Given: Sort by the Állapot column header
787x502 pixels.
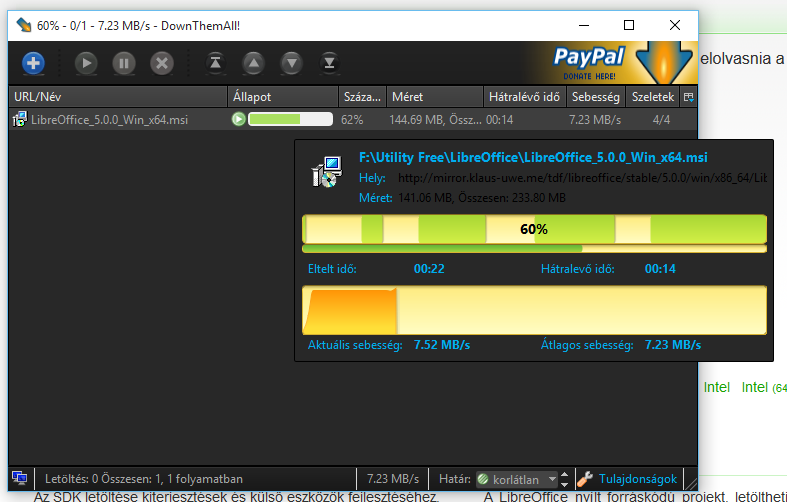Looking at the screenshot, I should (283, 97).
